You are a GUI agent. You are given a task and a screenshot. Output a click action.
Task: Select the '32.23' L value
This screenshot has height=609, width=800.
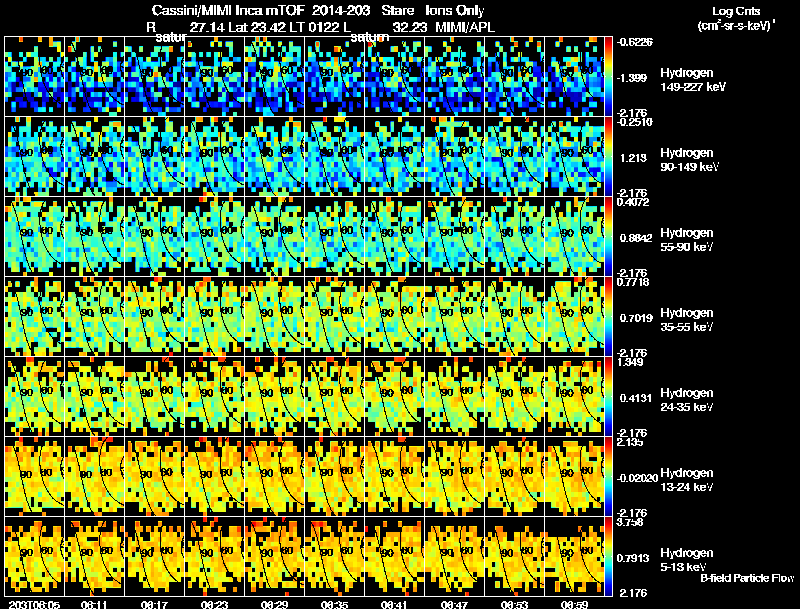pos(410,27)
